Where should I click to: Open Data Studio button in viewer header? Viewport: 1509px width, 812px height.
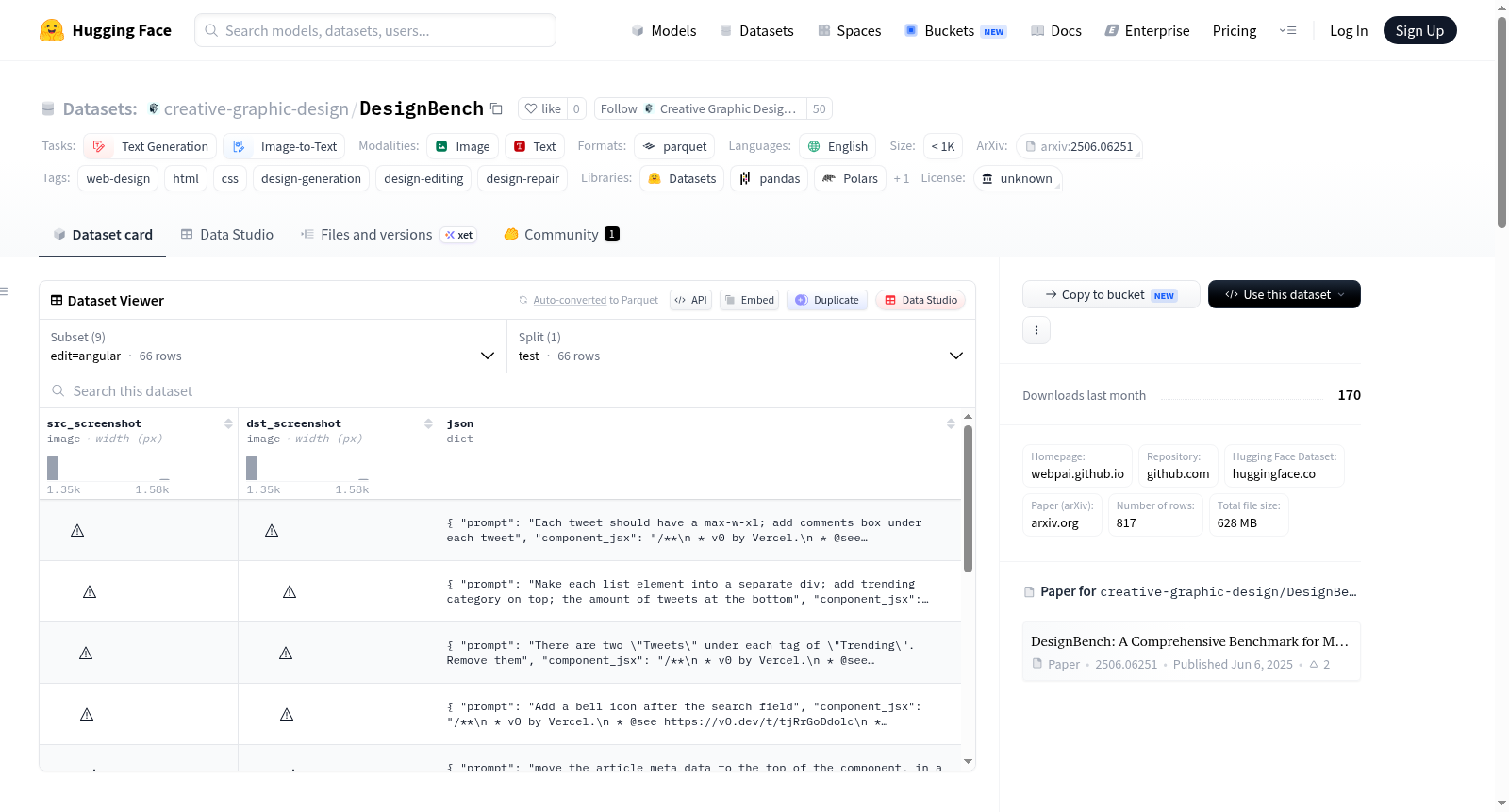[920, 300]
